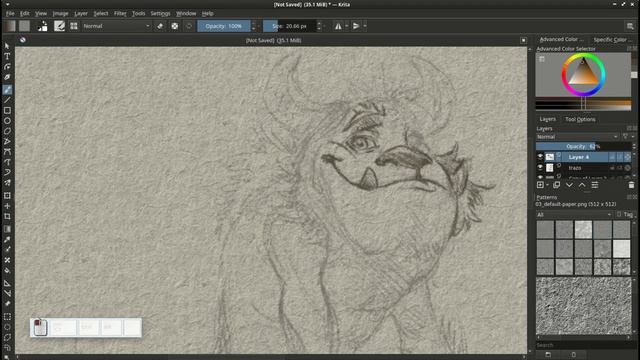Select the Colorize Mask tool
This screenshot has width=640, height=360.
click(7, 249)
